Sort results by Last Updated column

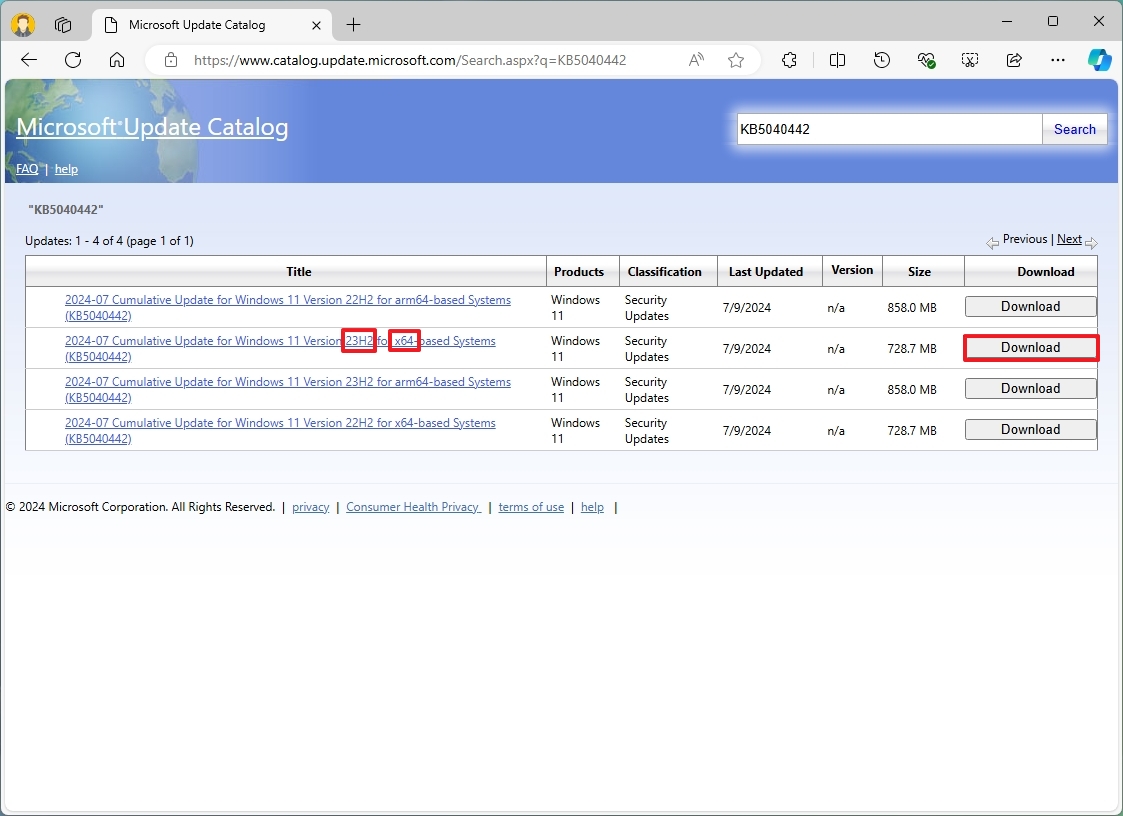[x=765, y=271]
